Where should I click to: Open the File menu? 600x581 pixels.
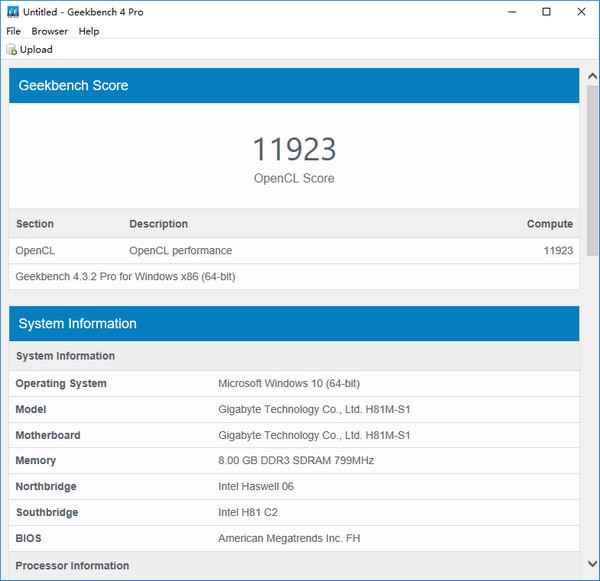[x=13, y=31]
